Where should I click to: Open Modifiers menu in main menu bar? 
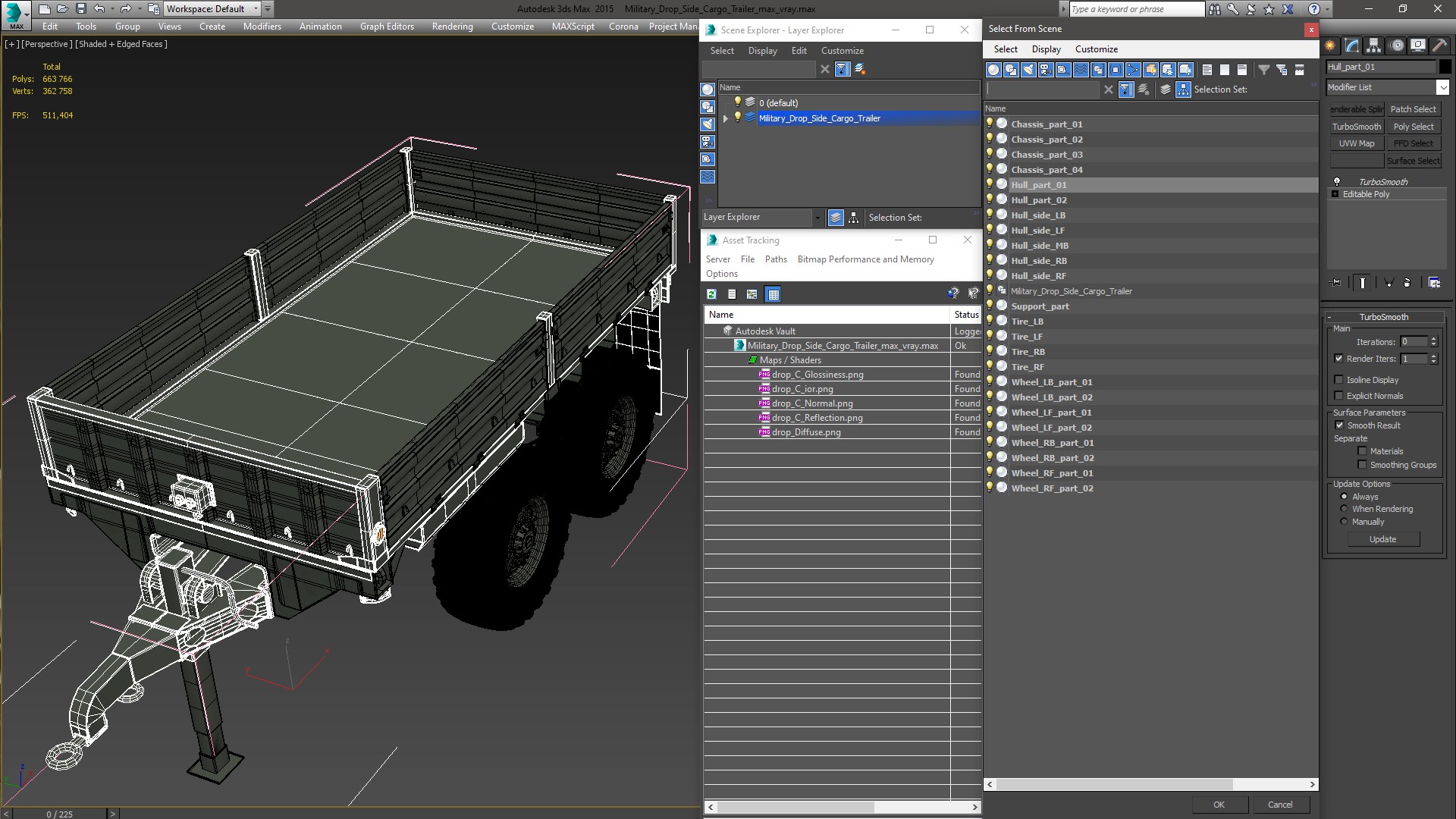[262, 27]
